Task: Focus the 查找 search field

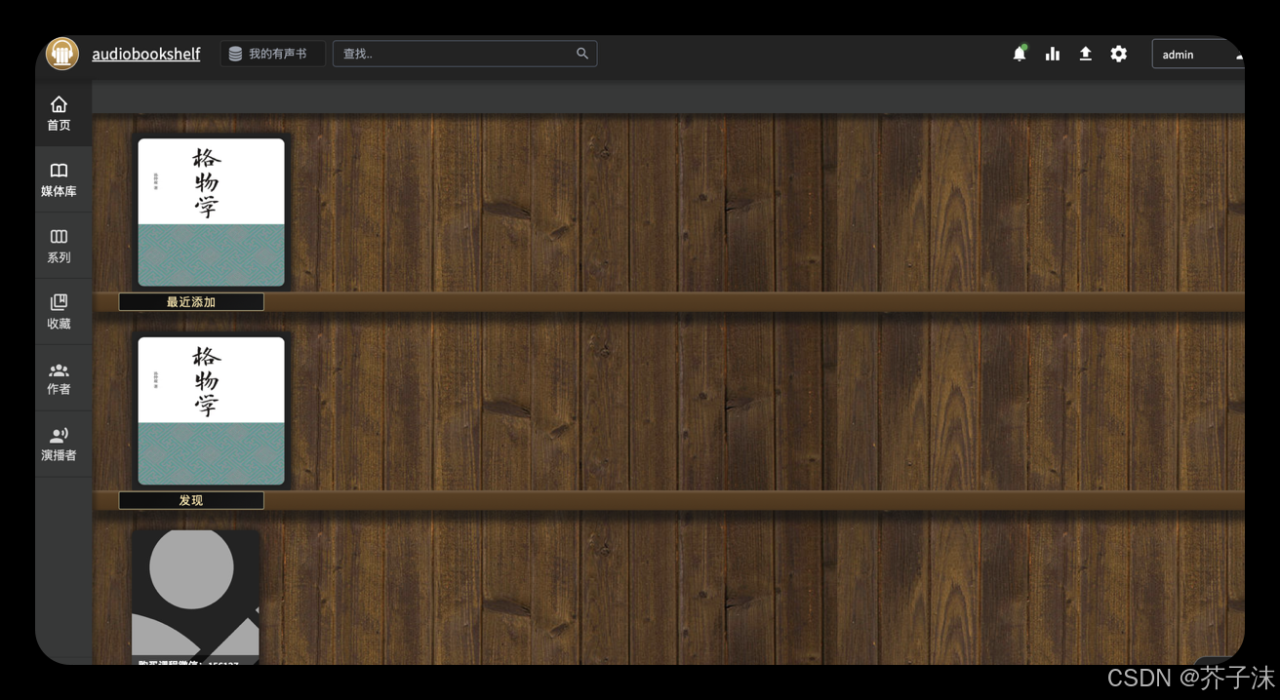Action: 455,54
